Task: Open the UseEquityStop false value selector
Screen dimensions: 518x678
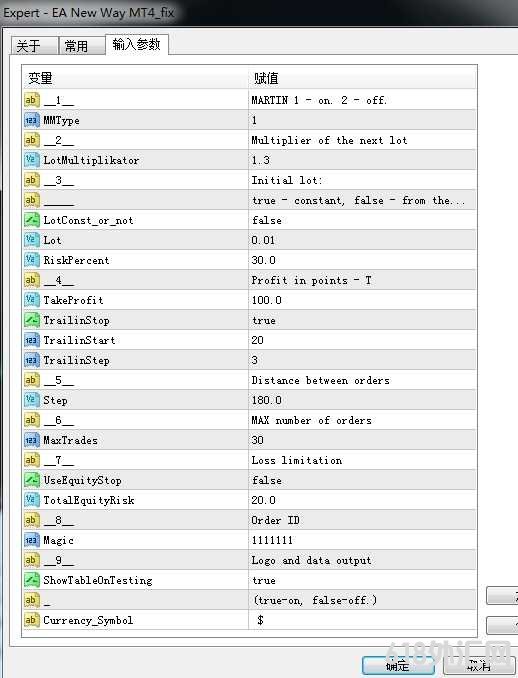Action: click(362, 480)
